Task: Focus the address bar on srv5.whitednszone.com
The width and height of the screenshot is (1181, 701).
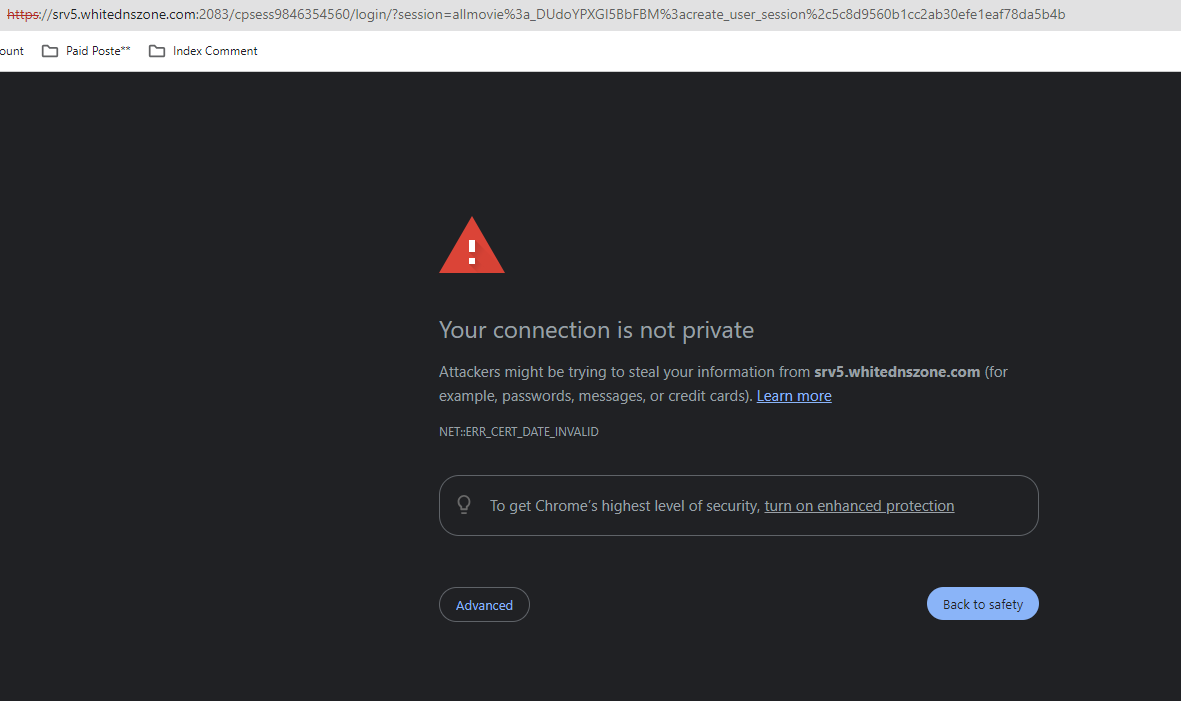Action: pos(124,14)
